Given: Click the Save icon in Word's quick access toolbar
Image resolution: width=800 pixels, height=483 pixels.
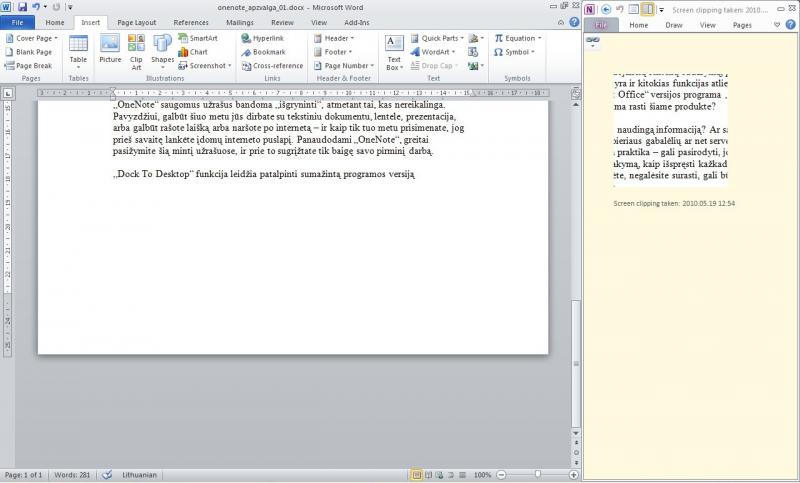Looking at the screenshot, I should point(22,7).
